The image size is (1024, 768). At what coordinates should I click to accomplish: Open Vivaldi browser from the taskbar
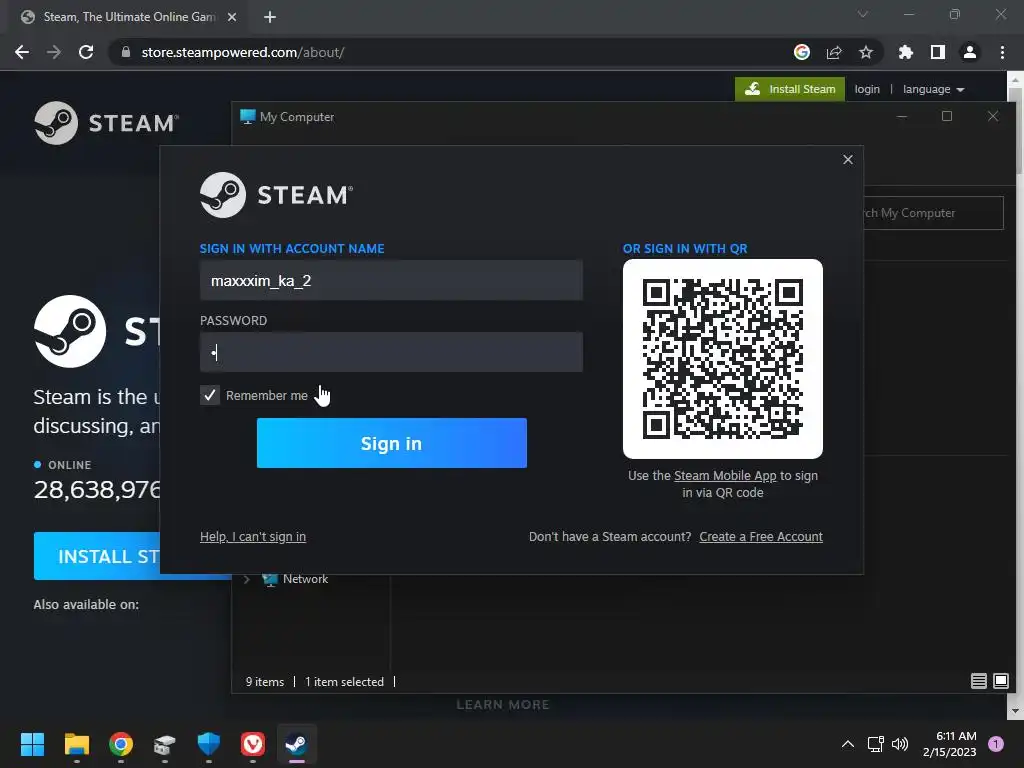click(253, 744)
